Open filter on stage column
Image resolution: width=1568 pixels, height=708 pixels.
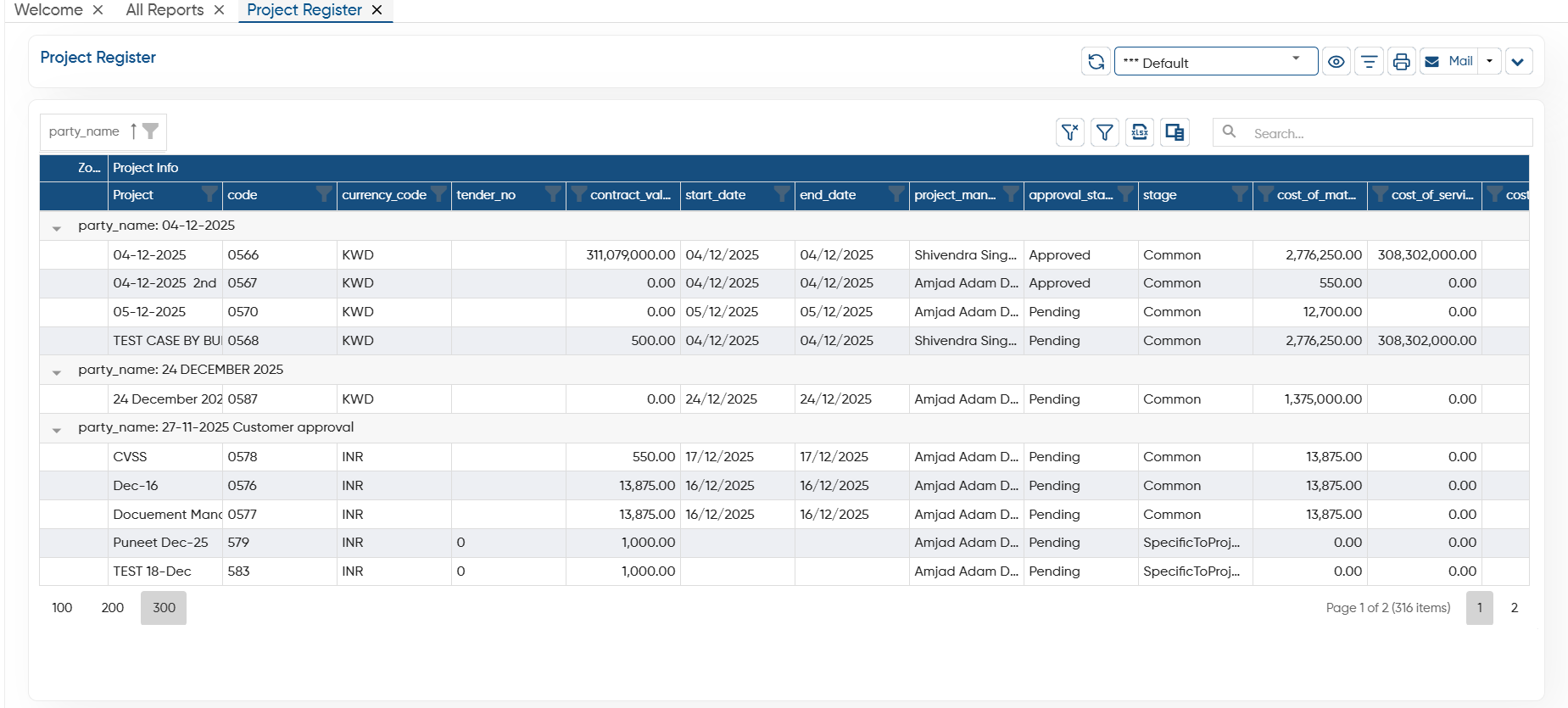coord(1239,195)
